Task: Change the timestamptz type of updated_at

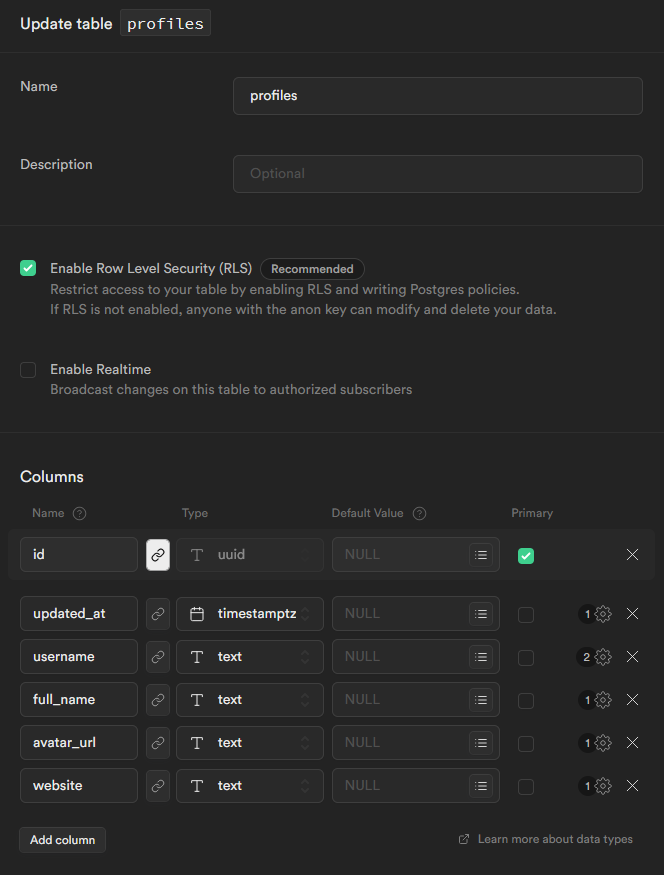Action: click(x=249, y=613)
